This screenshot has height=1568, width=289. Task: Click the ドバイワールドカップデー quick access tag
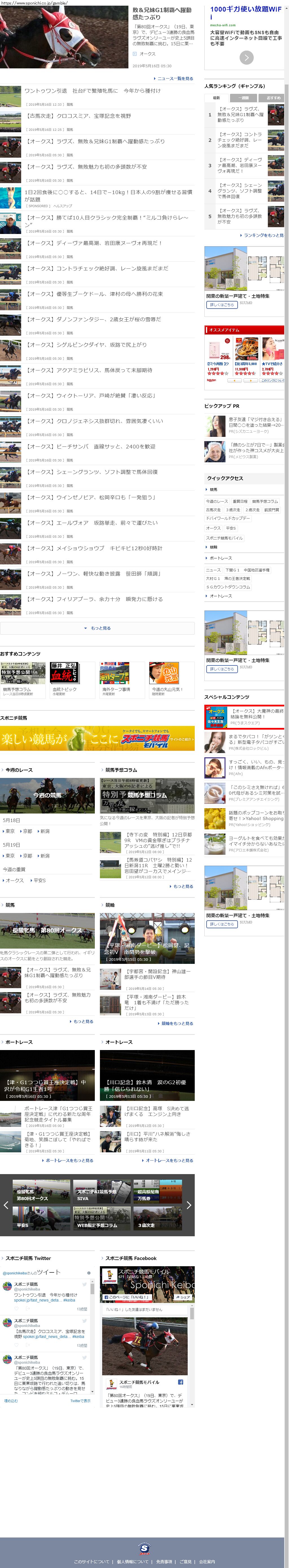(227, 519)
